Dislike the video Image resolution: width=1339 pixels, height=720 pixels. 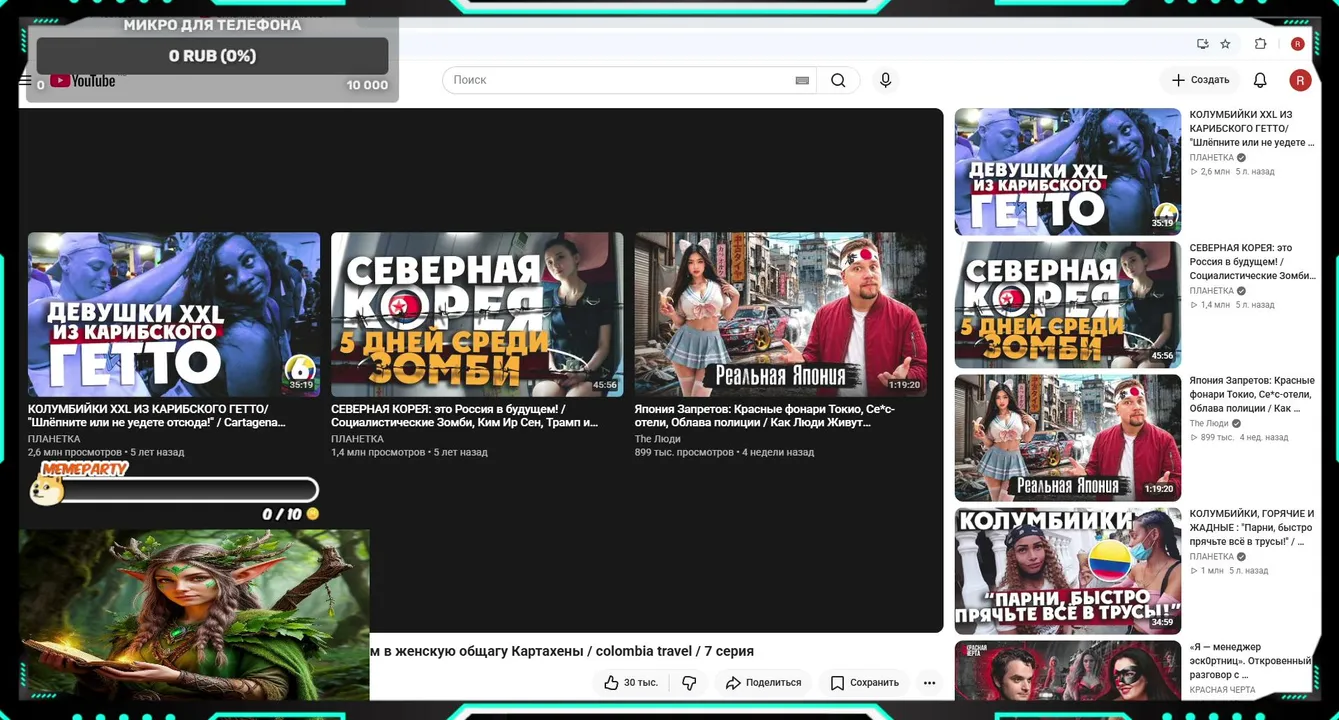tap(689, 682)
